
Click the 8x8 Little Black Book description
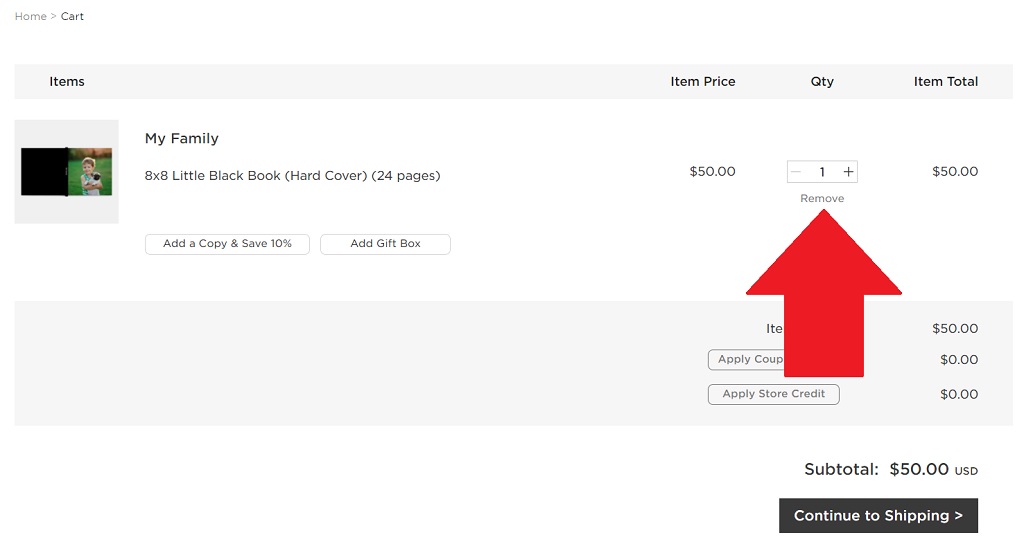point(292,176)
